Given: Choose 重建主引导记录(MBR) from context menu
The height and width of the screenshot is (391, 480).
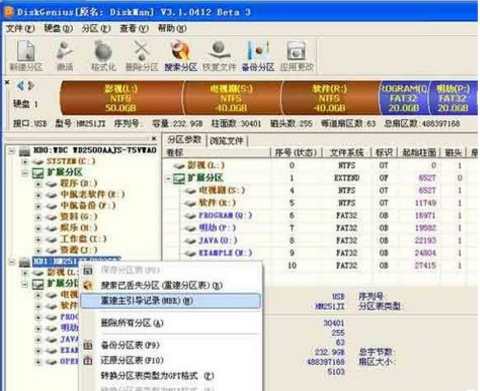Looking at the screenshot, I should [170, 301].
